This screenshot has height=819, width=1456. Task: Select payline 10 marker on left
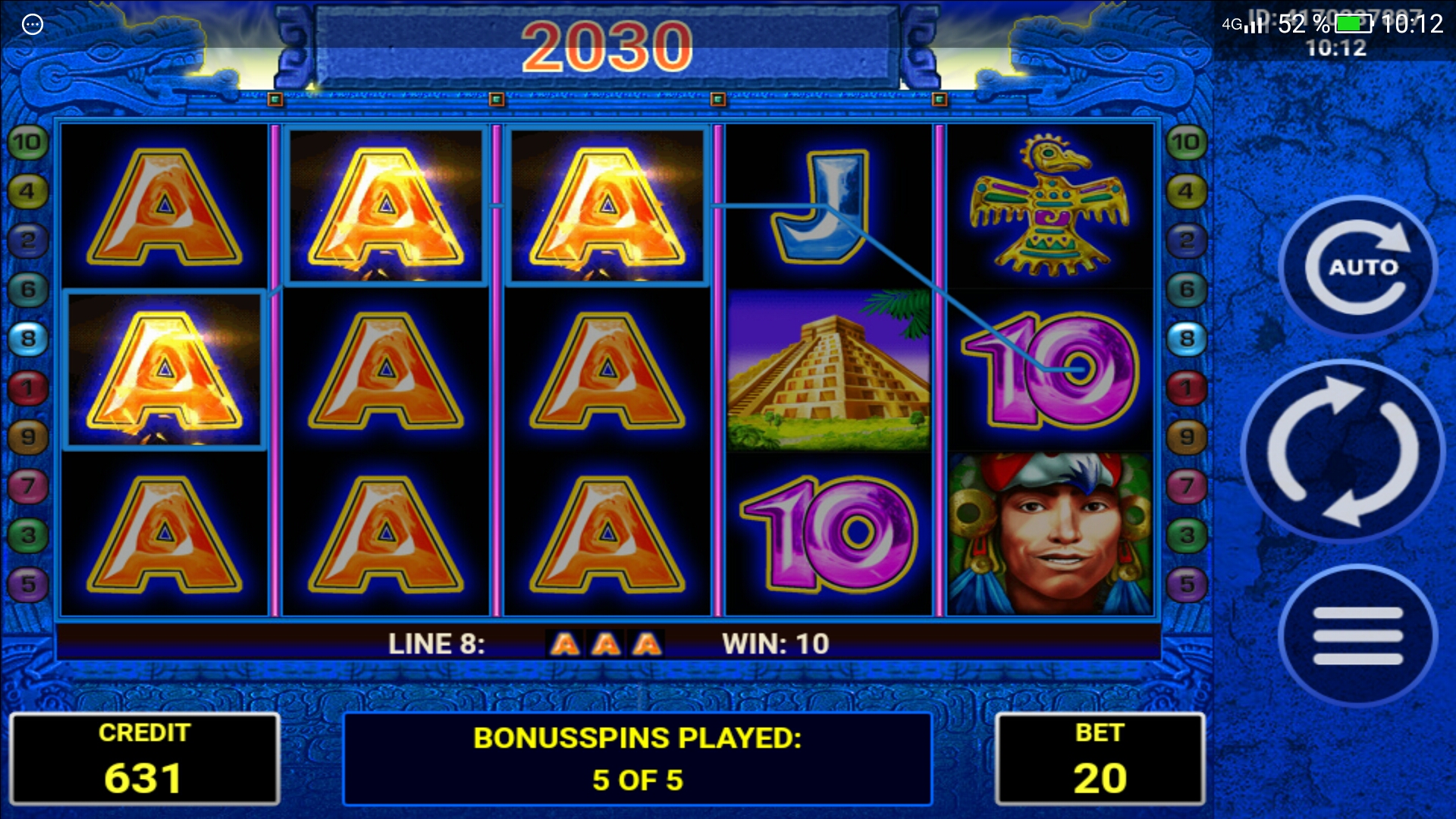point(28,142)
